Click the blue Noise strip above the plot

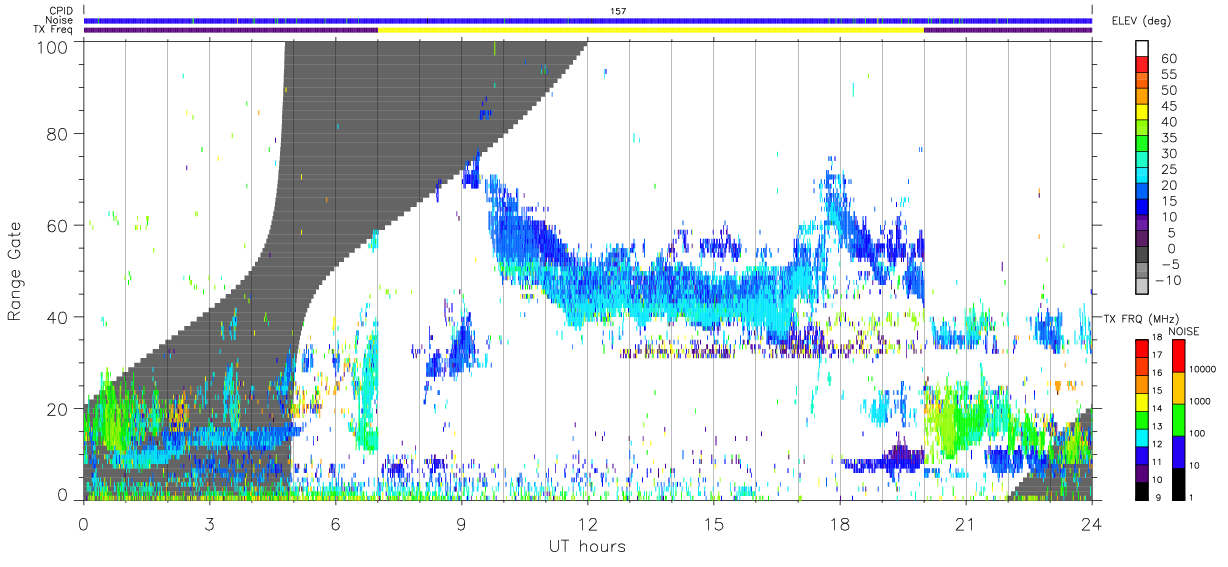click(588, 20)
